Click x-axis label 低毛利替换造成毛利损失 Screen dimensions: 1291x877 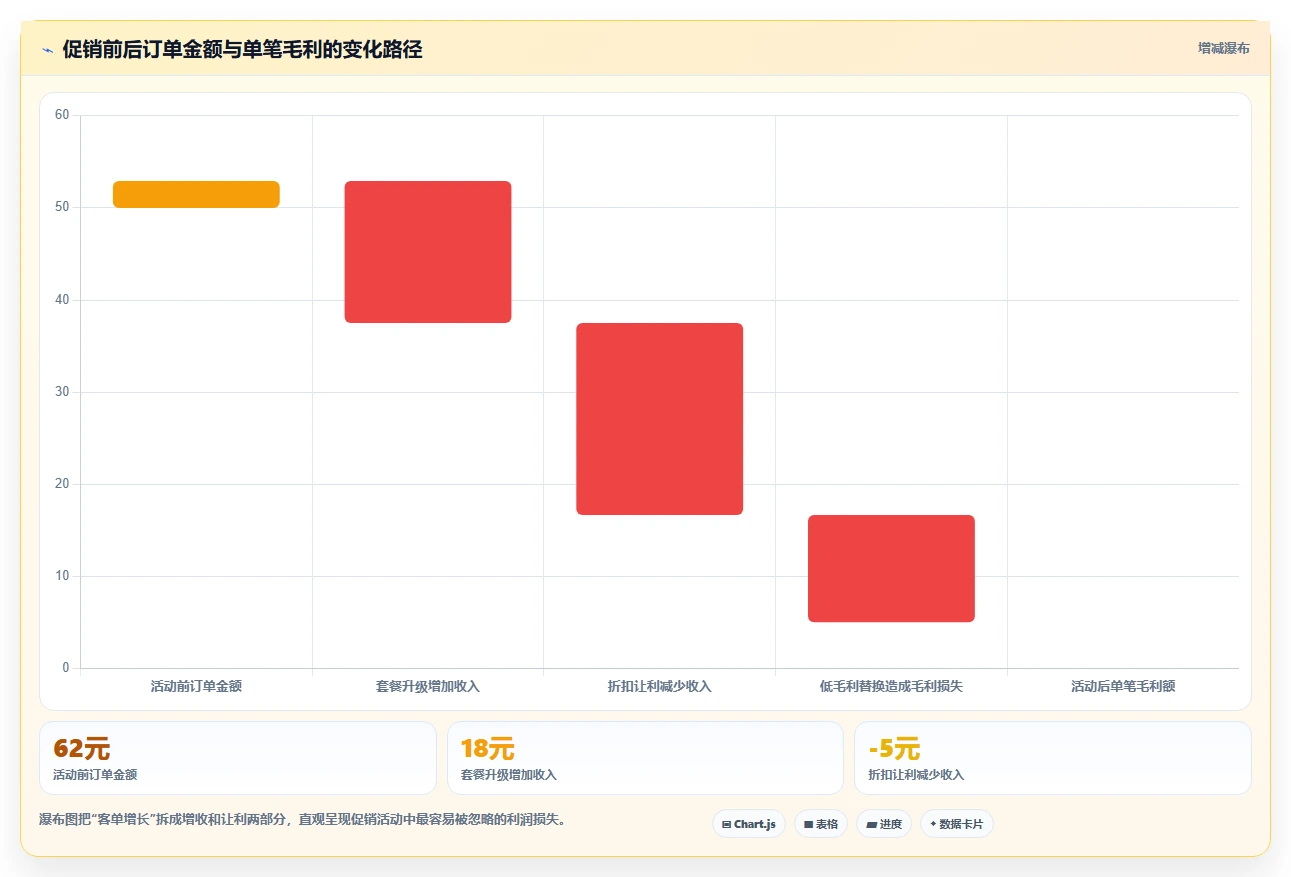891,686
